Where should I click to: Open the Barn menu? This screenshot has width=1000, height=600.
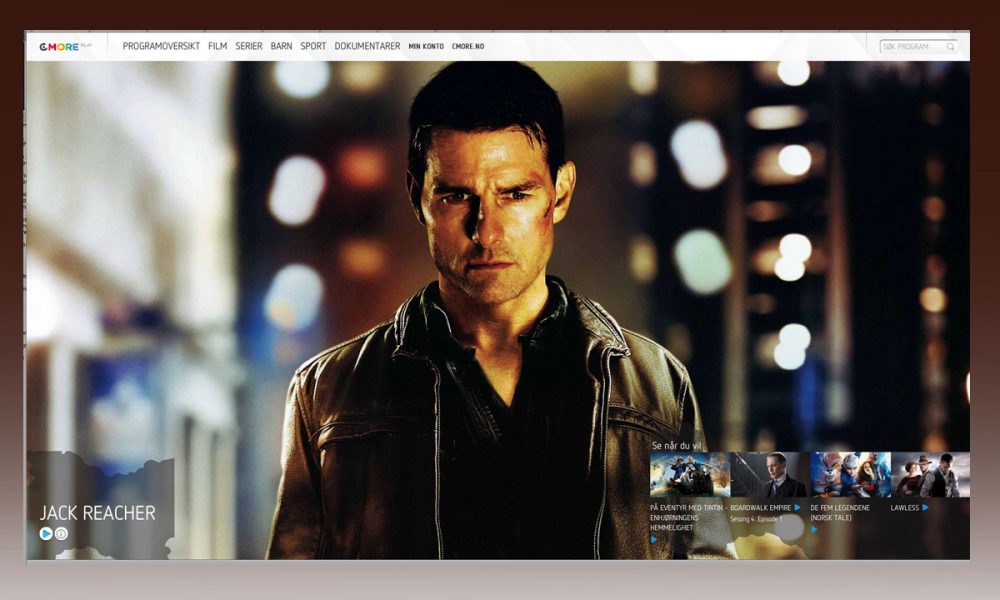point(281,47)
